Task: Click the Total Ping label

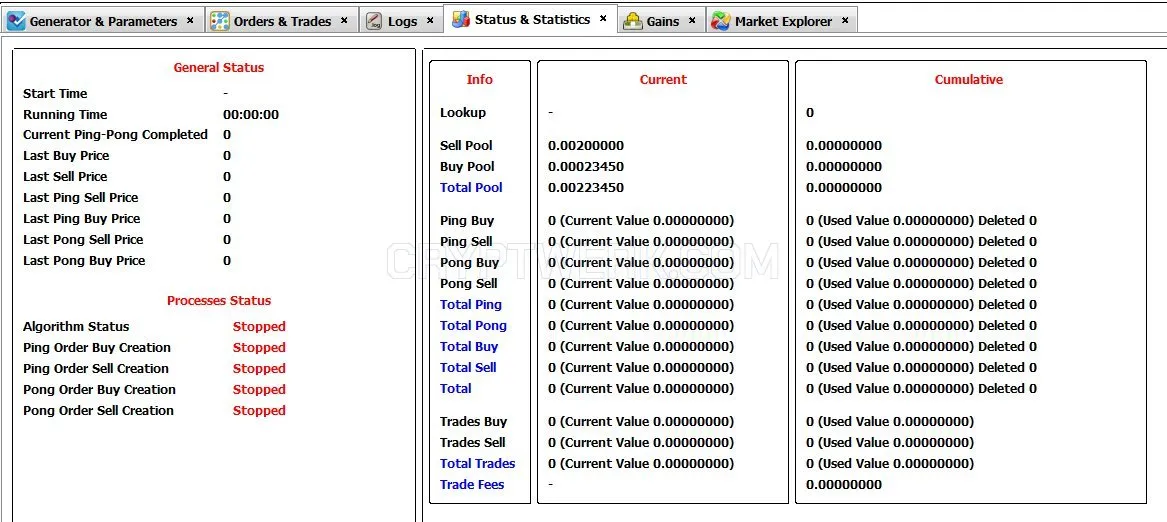Action: (x=471, y=305)
